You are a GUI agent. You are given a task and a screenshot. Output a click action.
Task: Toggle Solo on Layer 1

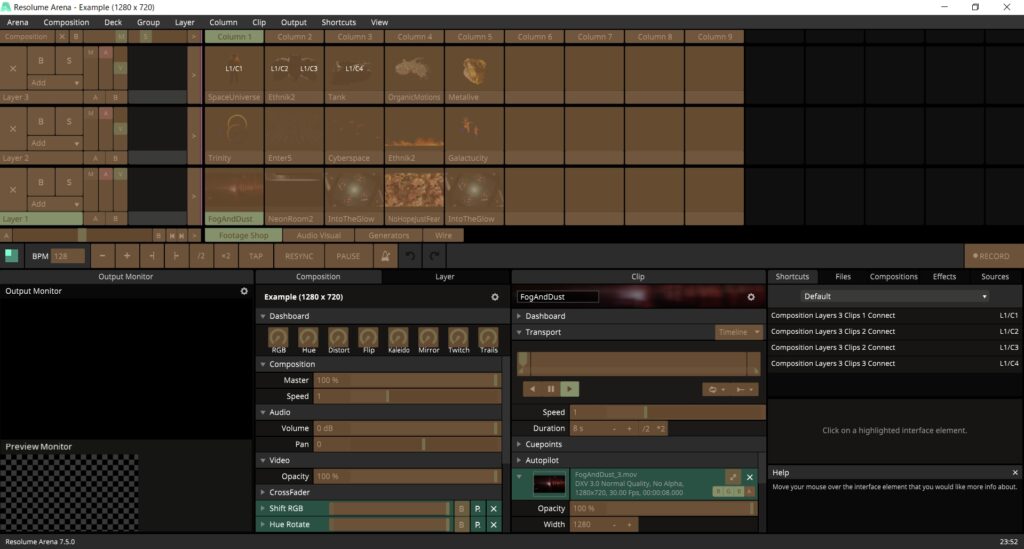tap(69, 182)
